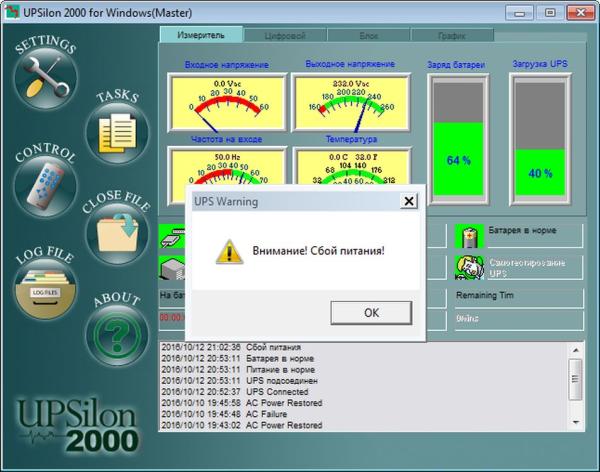Click the warning triangle icon in dialog

click(229, 252)
